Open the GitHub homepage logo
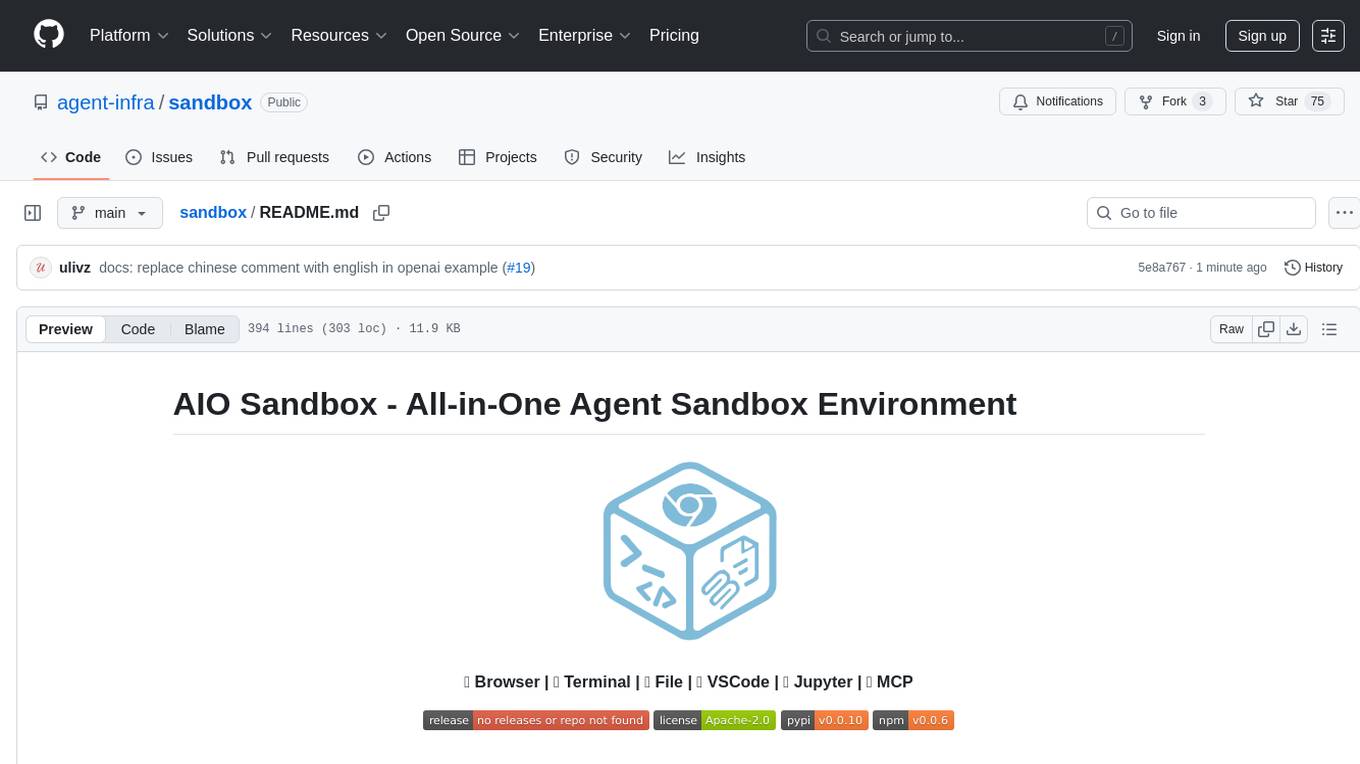Screen dimensions: 1360x764 (x=49, y=35)
